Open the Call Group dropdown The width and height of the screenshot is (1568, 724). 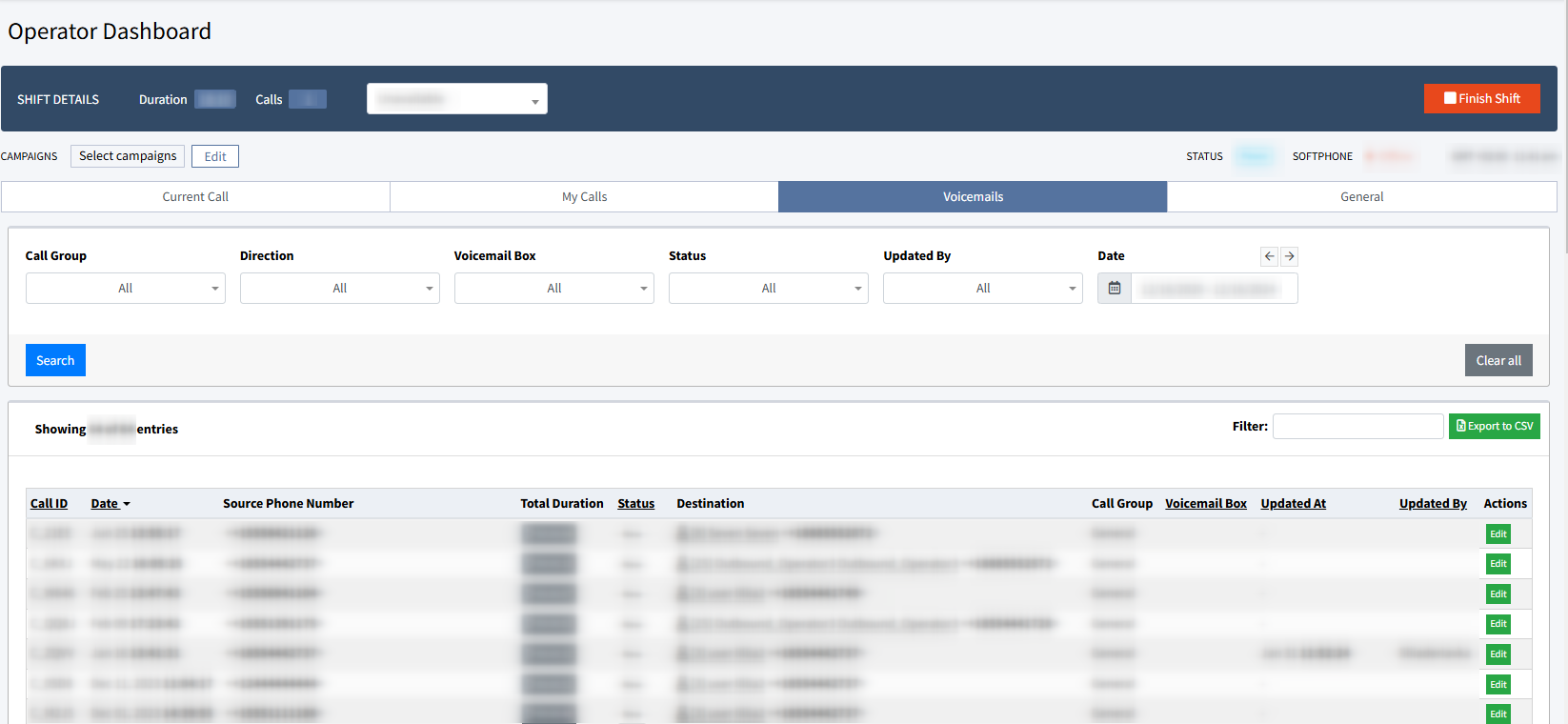pos(126,289)
